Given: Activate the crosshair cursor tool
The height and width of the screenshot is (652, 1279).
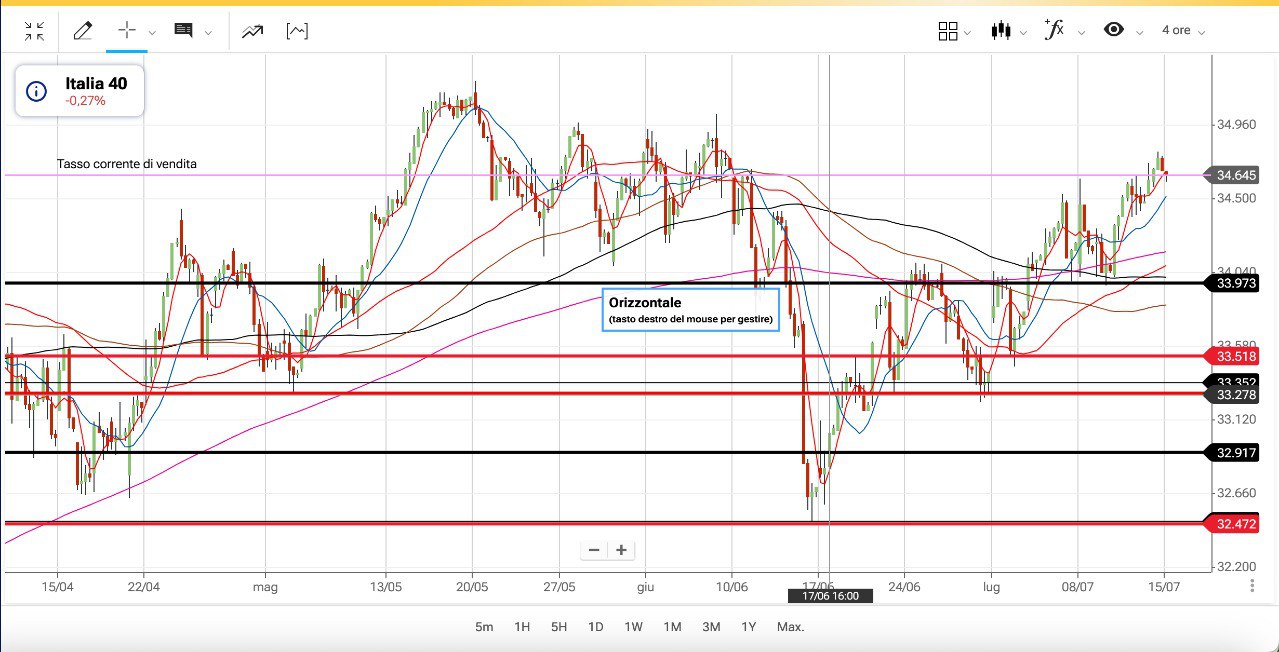Looking at the screenshot, I should click(x=127, y=30).
